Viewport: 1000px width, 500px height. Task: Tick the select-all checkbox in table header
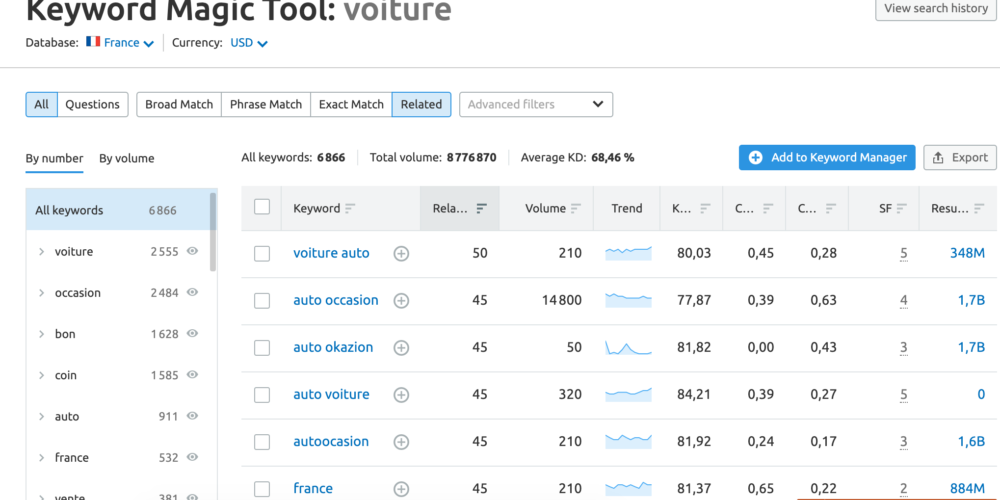262,207
